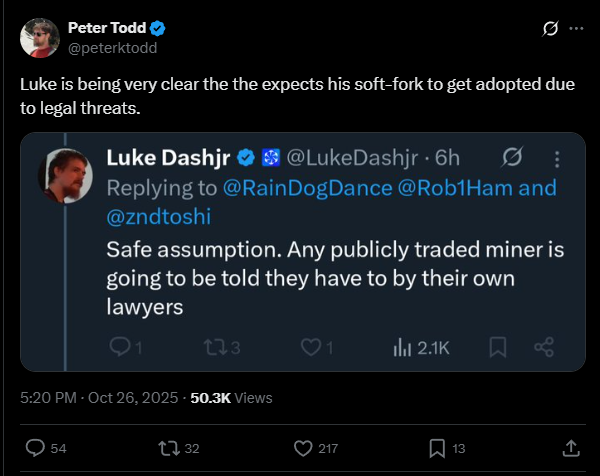
Task: Open more options on Luke Dashjr's quoted post
Action: tap(556, 157)
